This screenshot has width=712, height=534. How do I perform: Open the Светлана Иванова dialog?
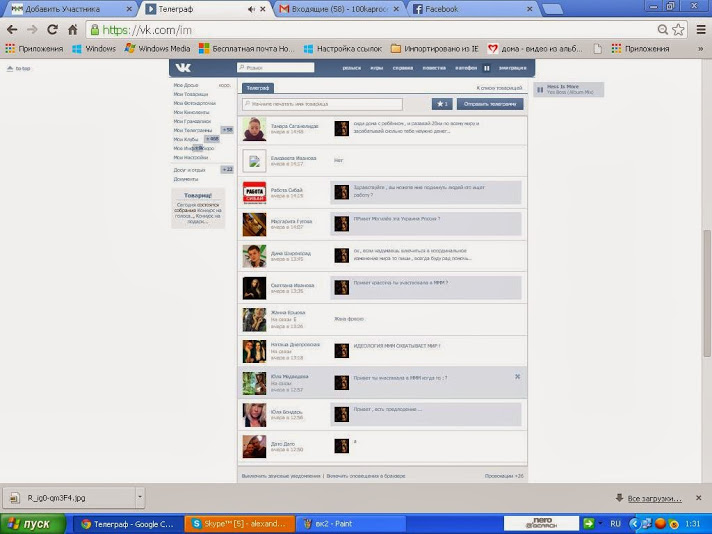pyautogui.click(x=382, y=288)
